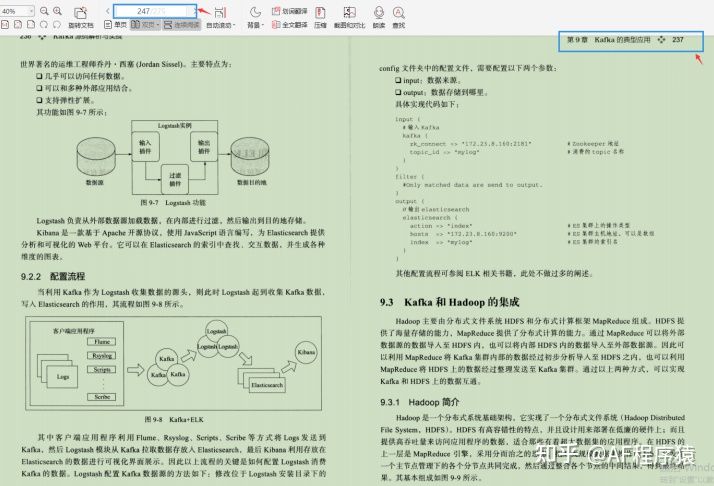
Task: Click the heading 9.3.1 Hadoop 简介
Action: [419, 402]
